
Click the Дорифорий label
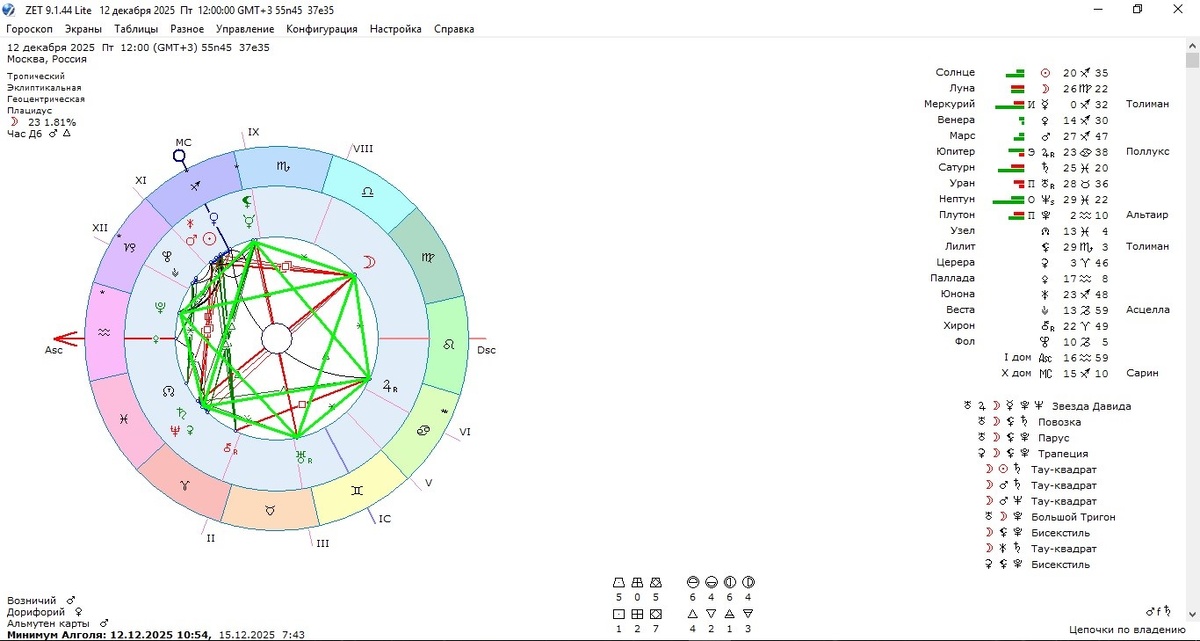coord(36,611)
